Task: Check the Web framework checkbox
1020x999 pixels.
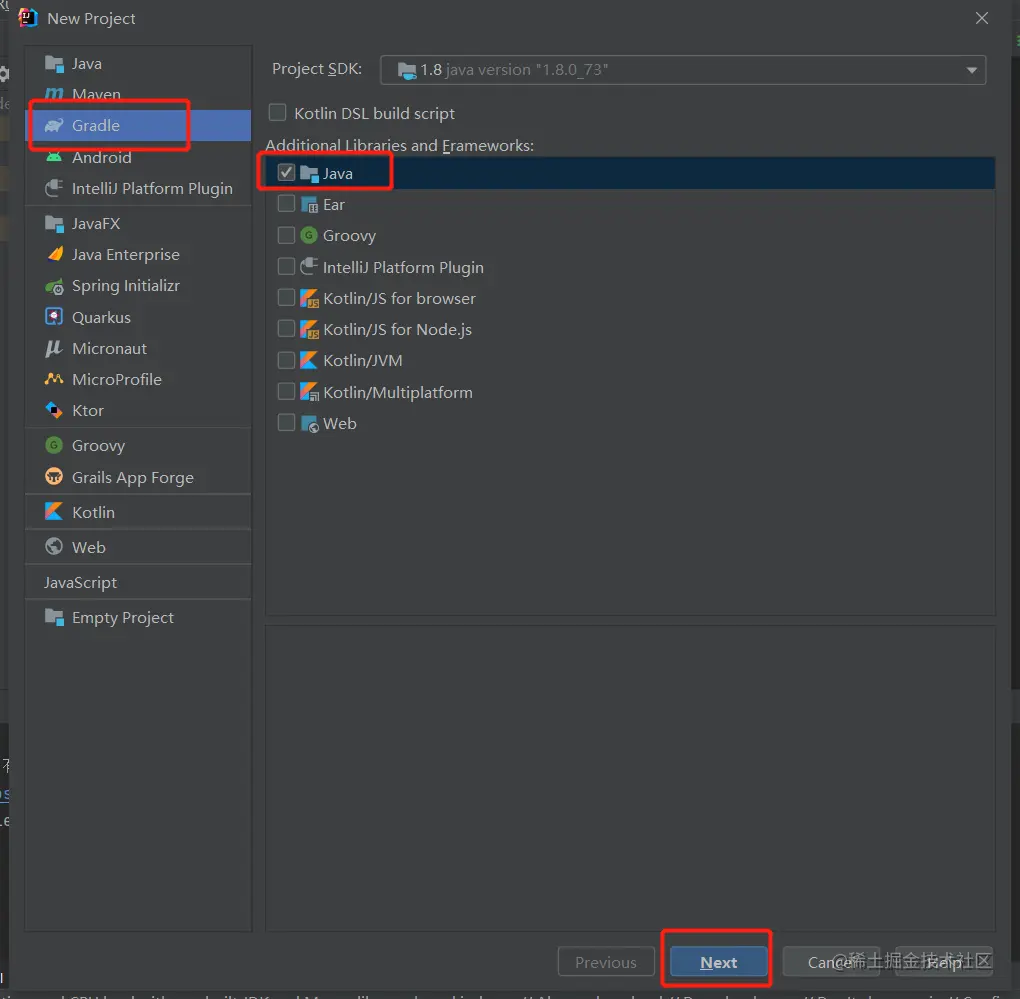Action: tap(286, 423)
